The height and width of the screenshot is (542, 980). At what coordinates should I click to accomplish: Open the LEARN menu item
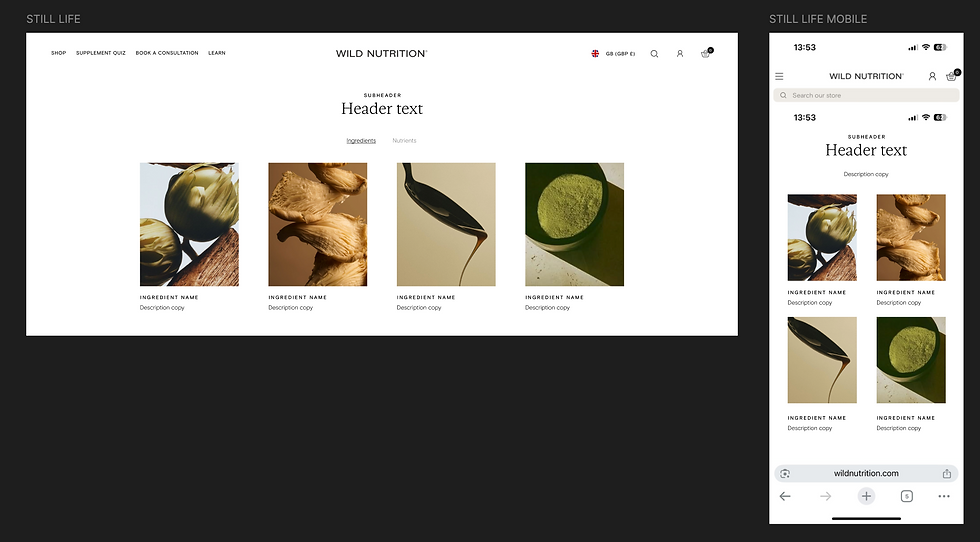[217, 53]
